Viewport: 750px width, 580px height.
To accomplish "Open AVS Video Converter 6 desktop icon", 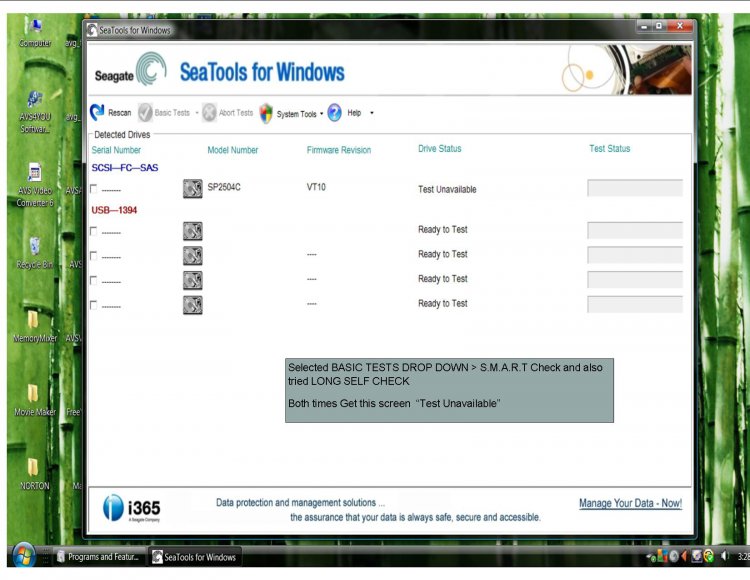I will pyautogui.click(x=35, y=186).
